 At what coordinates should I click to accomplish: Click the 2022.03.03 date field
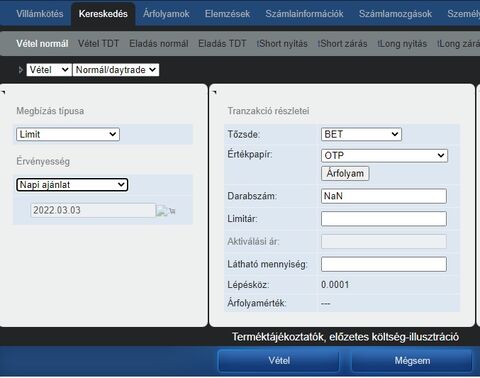click(93, 210)
